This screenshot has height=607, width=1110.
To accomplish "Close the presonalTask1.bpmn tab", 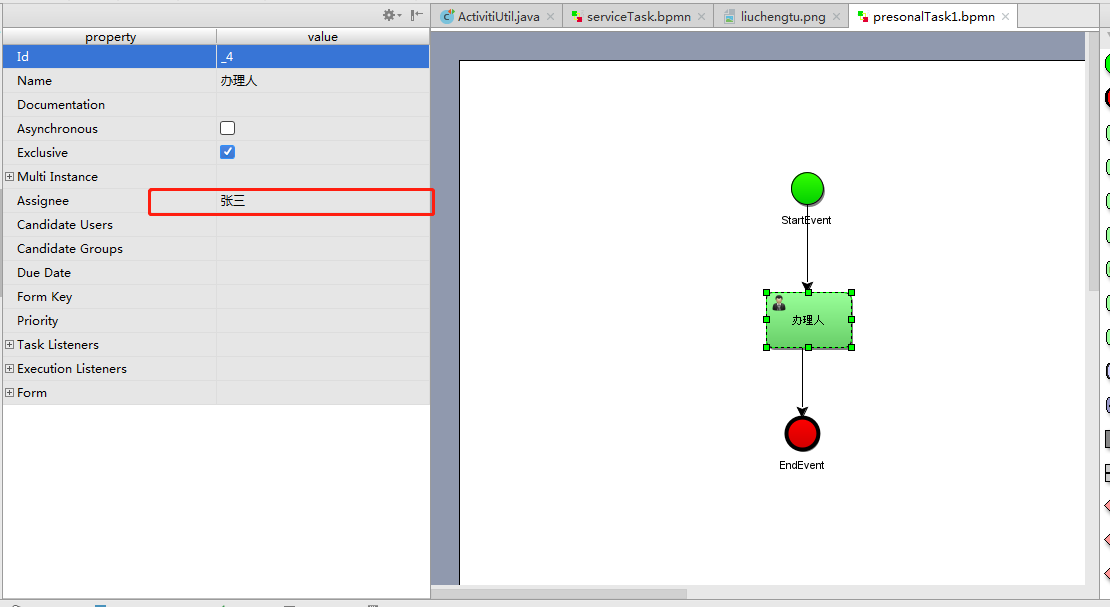I will point(1005,16).
